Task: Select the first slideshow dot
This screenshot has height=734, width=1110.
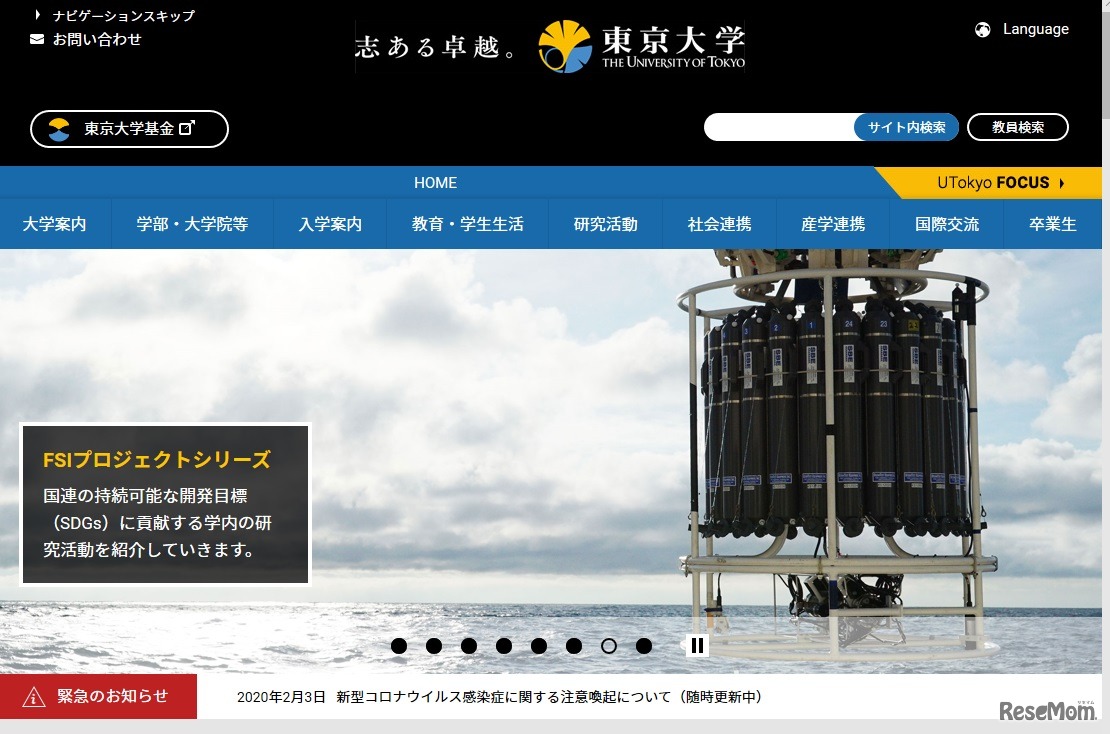Action: [x=399, y=646]
